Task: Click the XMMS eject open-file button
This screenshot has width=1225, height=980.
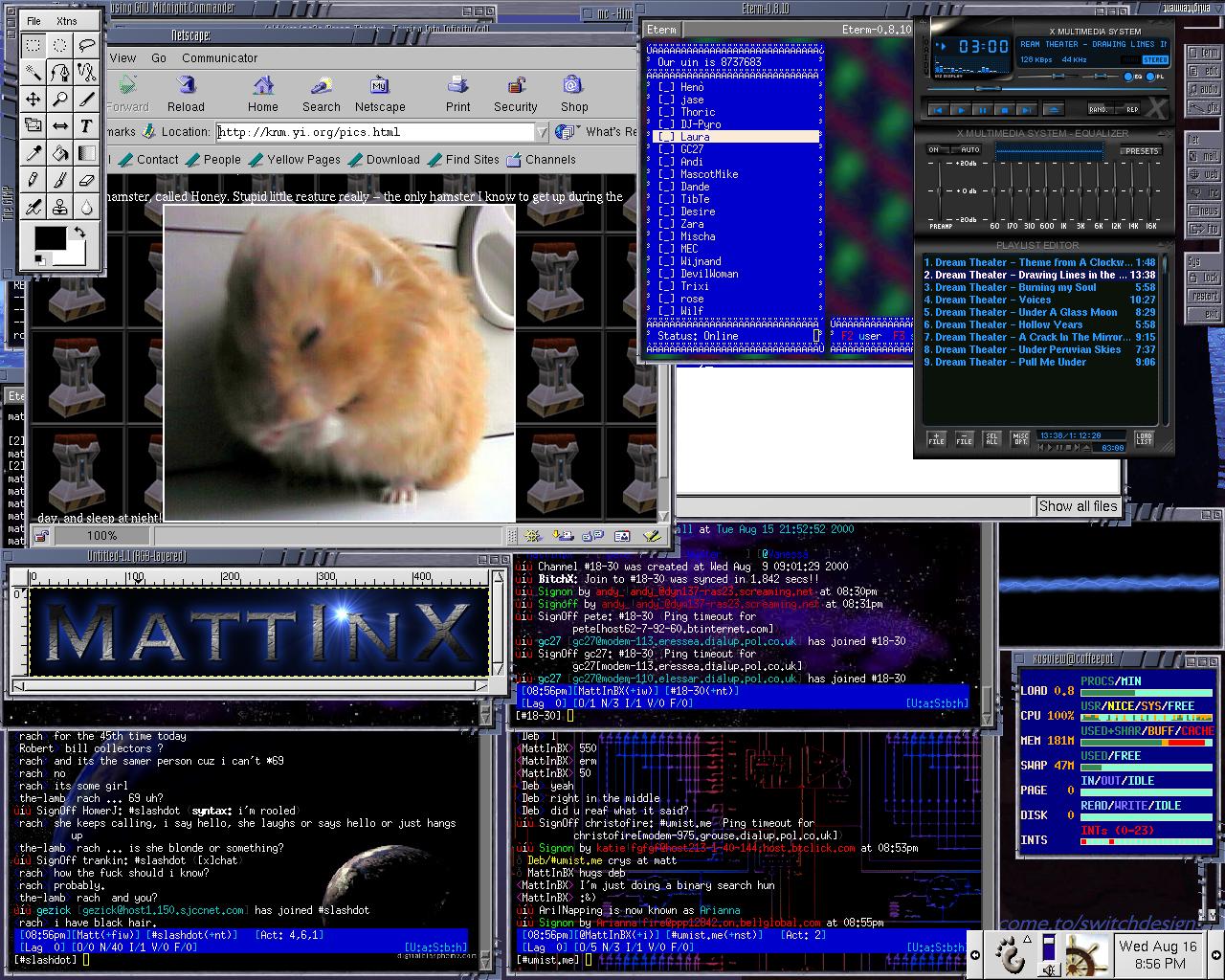Action: point(1054,110)
